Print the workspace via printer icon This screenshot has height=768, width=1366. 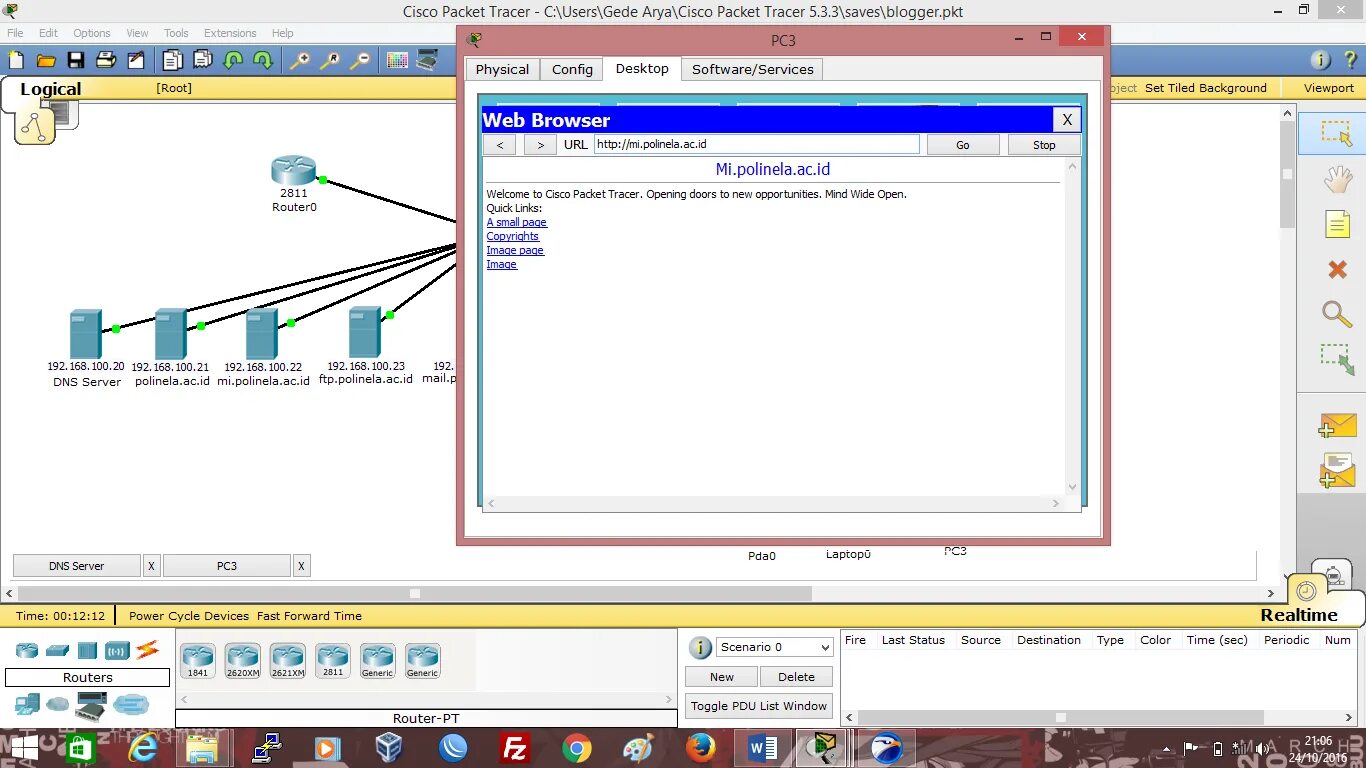pyautogui.click(x=105, y=60)
